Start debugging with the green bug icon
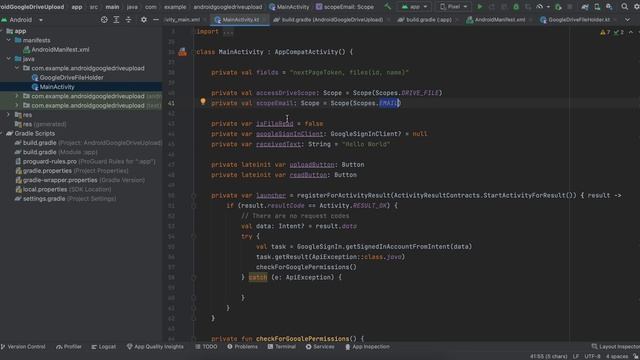The height and width of the screenshot is (360, 640). tap(516, 7)
